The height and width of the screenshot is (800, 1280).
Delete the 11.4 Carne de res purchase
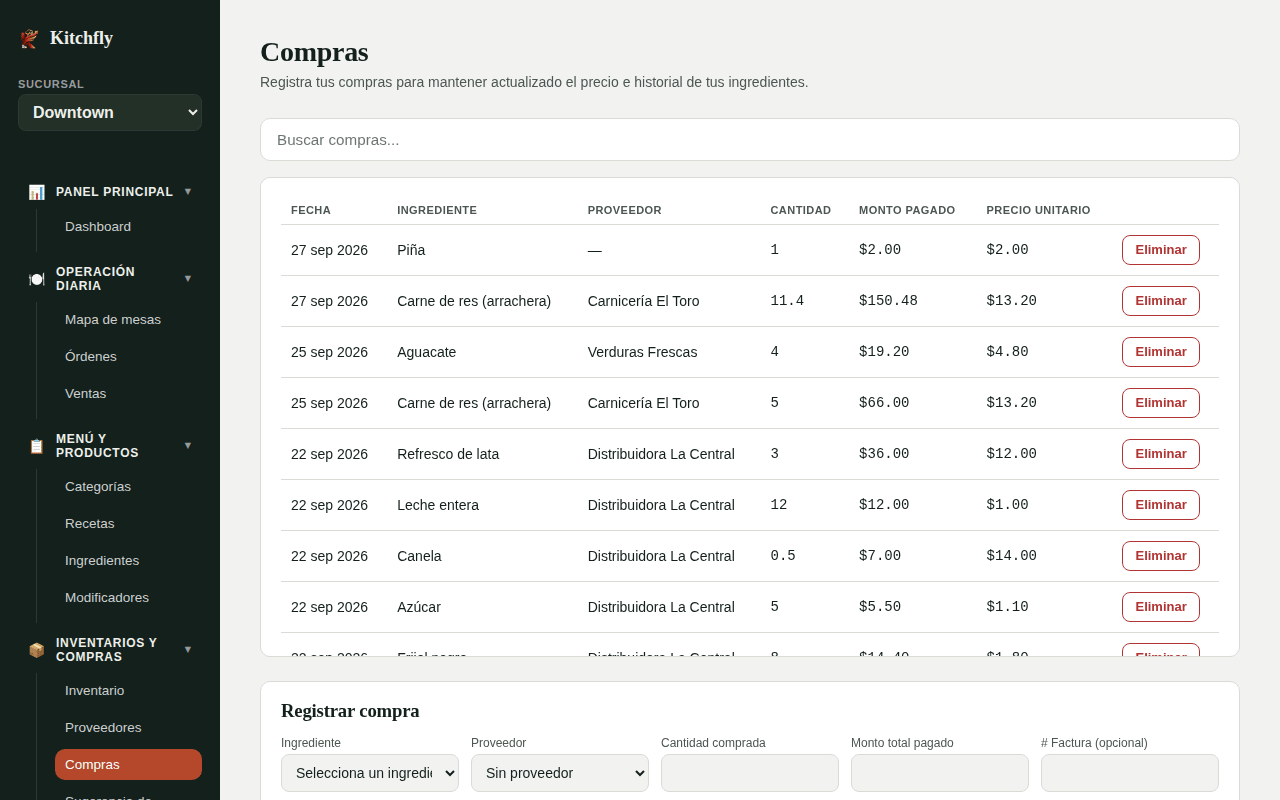tap(1160, 301)
